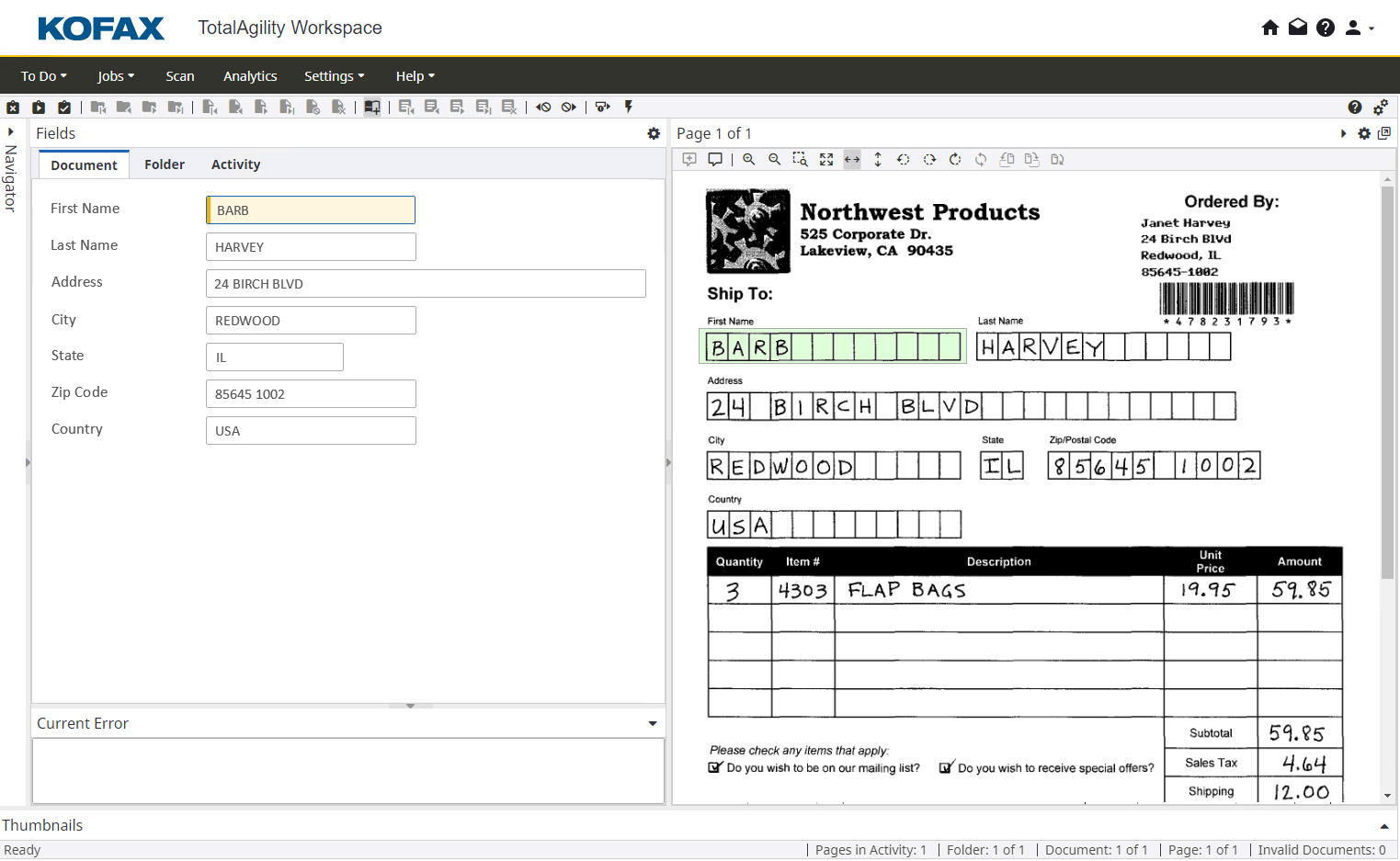Viewport: 1400px width, 861px height.
Task: Open the Analytics menu item
Action: (x=250, y=76)
